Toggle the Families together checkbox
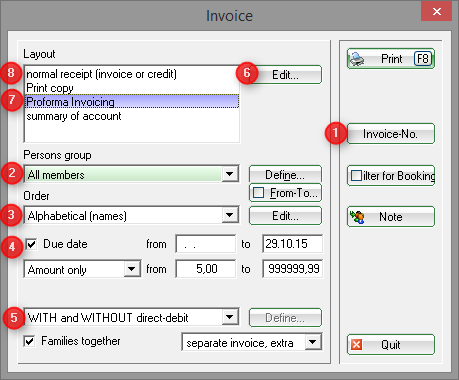The image size is (459, 380). pyautogui.click(x=29, y=341)
